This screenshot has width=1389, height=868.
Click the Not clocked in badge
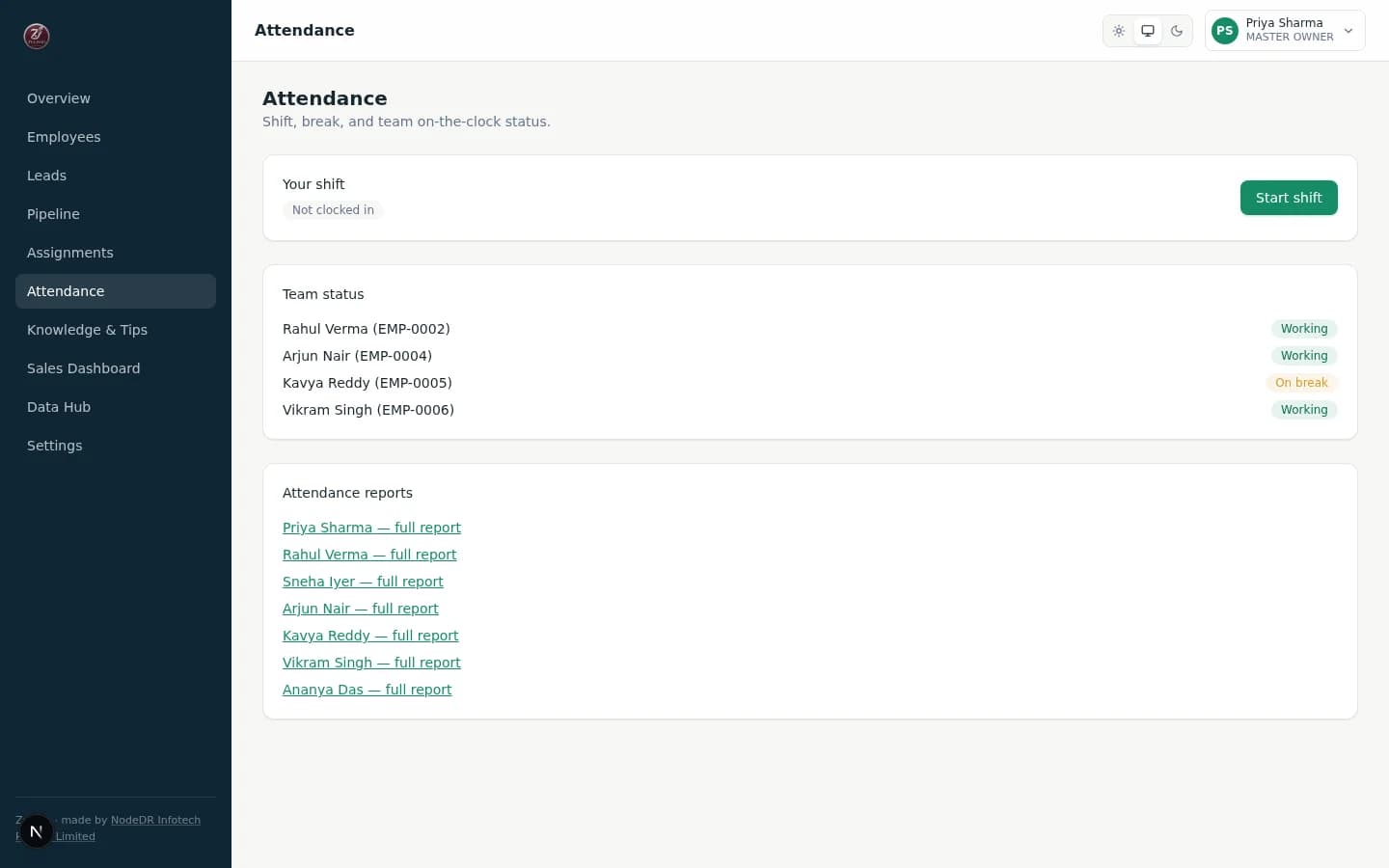click(333, 210)
